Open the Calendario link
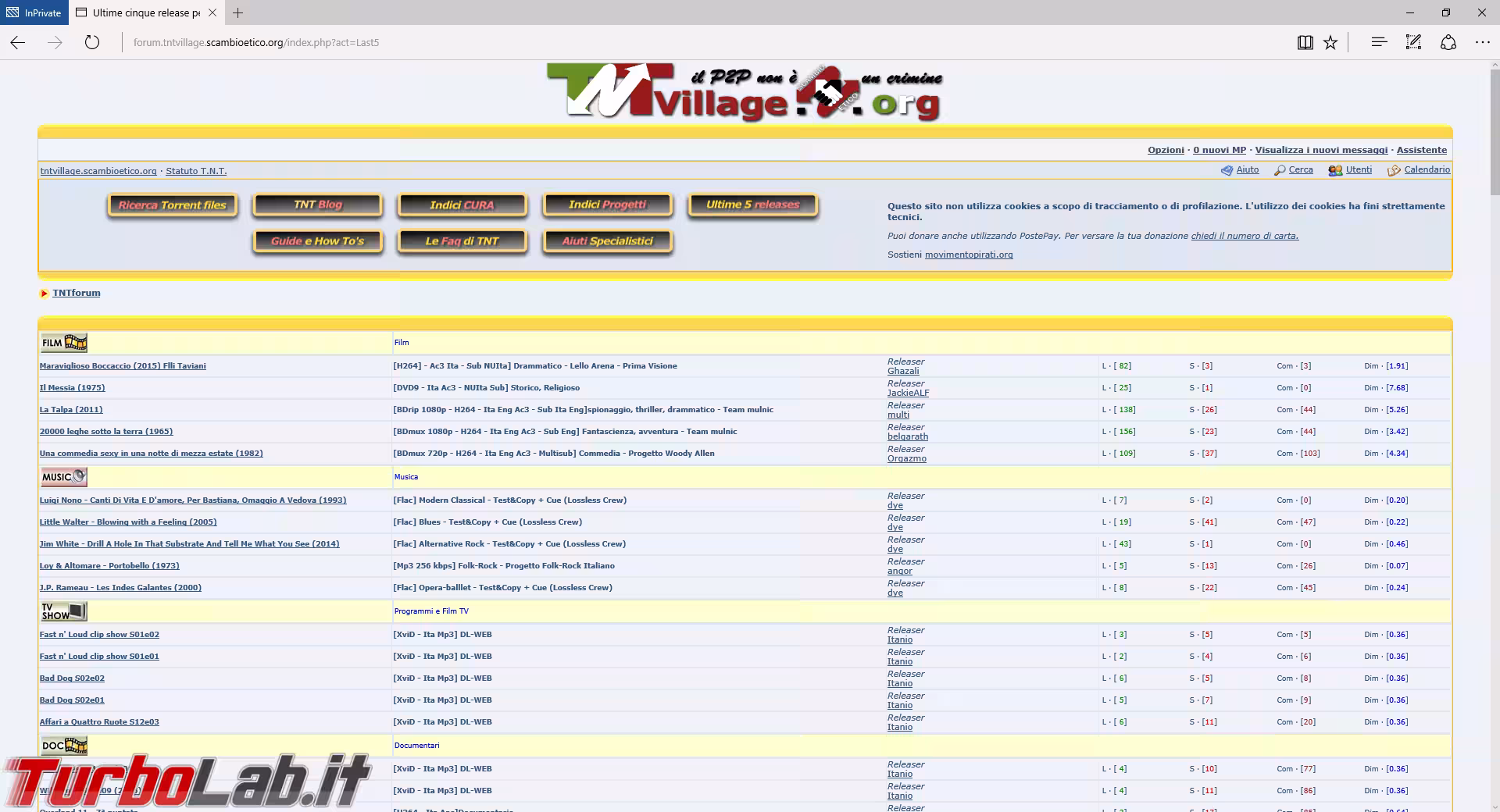 [x=1427, y=170]
